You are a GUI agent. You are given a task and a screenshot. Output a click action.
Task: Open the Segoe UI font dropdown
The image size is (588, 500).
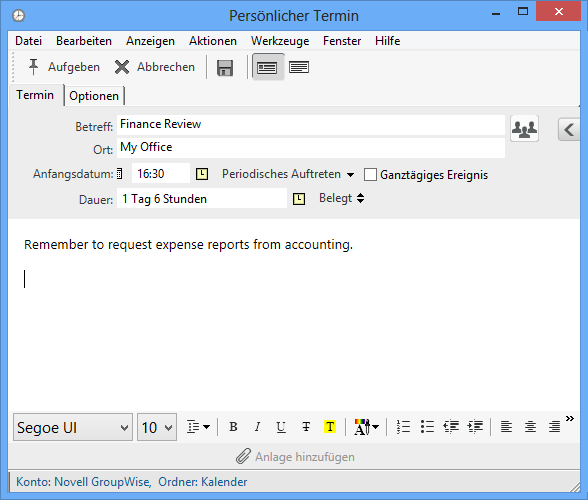73,427
